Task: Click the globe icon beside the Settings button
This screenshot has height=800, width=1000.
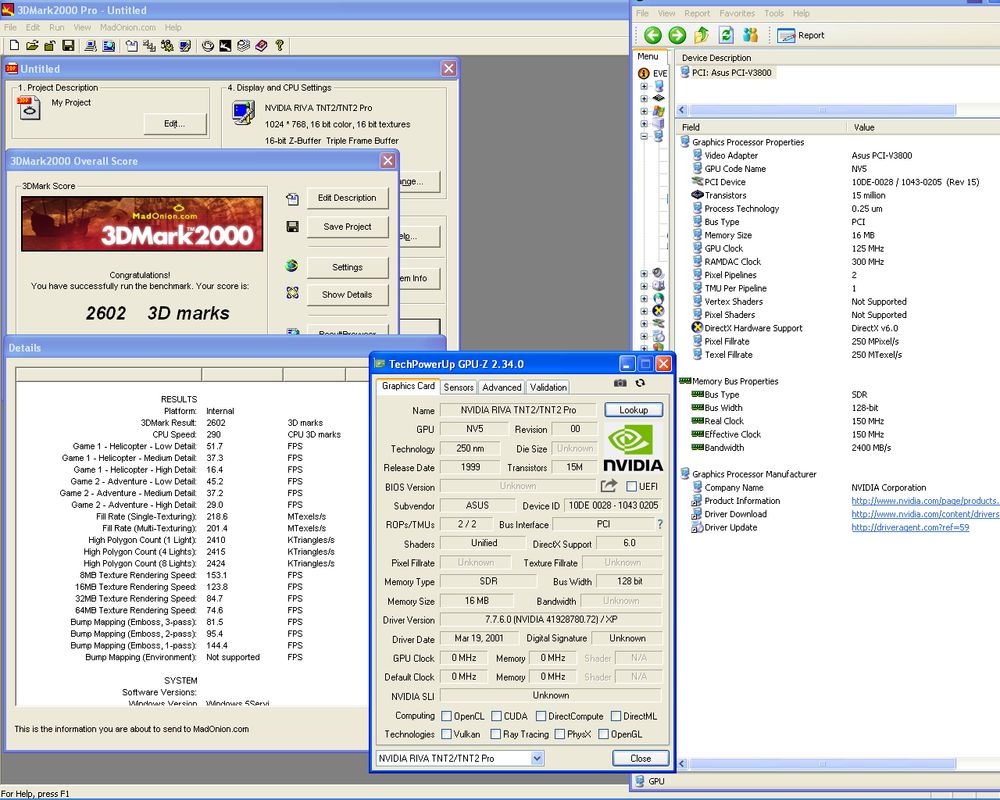Action: (x=292, y=266)
